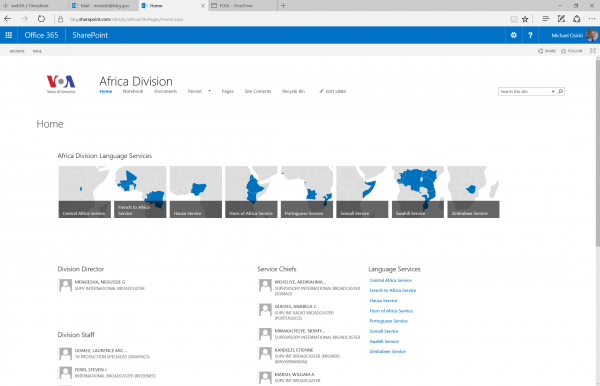This screenshot has width=600, height=386.
Task: Open the Hausa Service link
Action: tap(383, 301)
